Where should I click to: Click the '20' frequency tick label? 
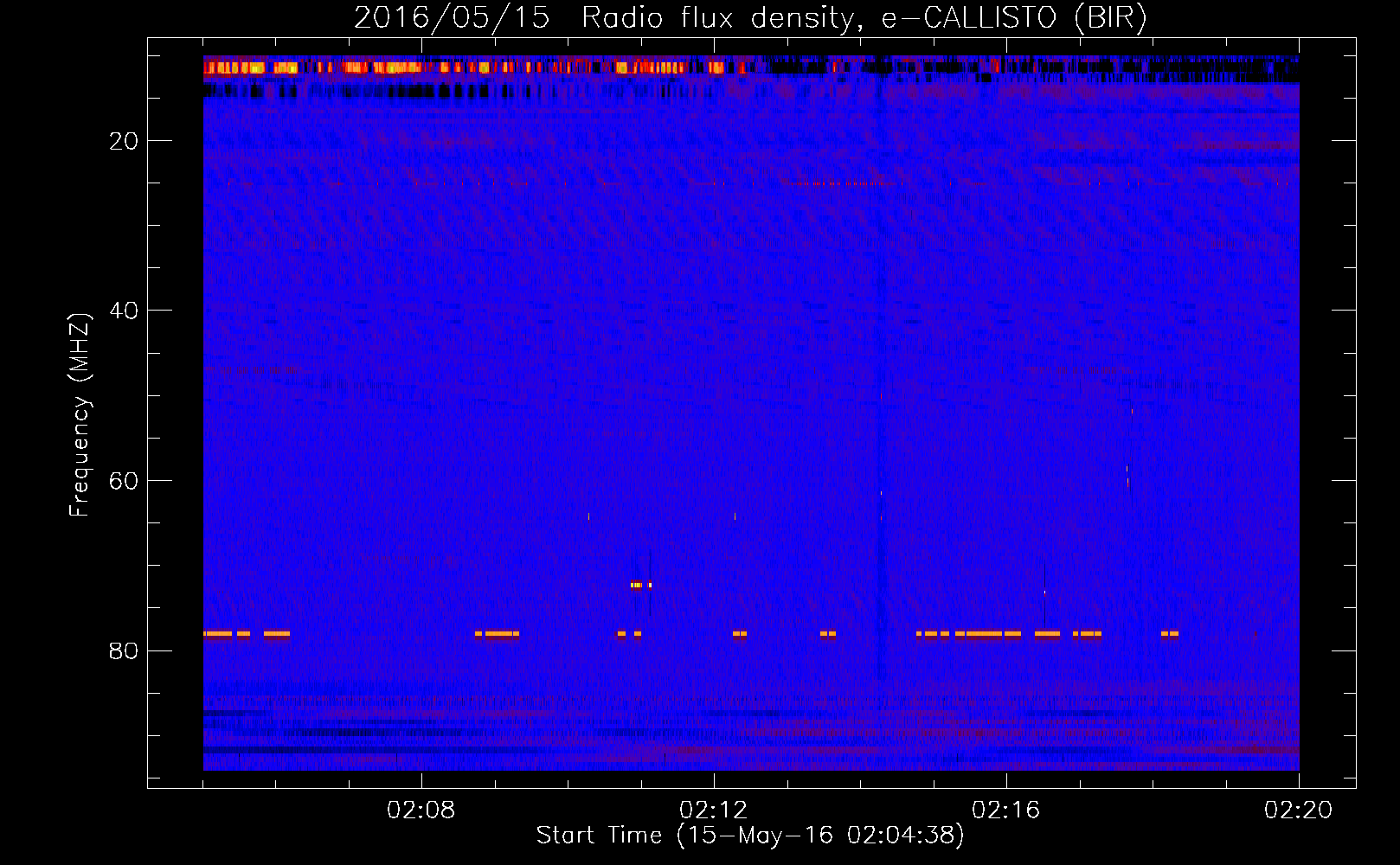124,141
